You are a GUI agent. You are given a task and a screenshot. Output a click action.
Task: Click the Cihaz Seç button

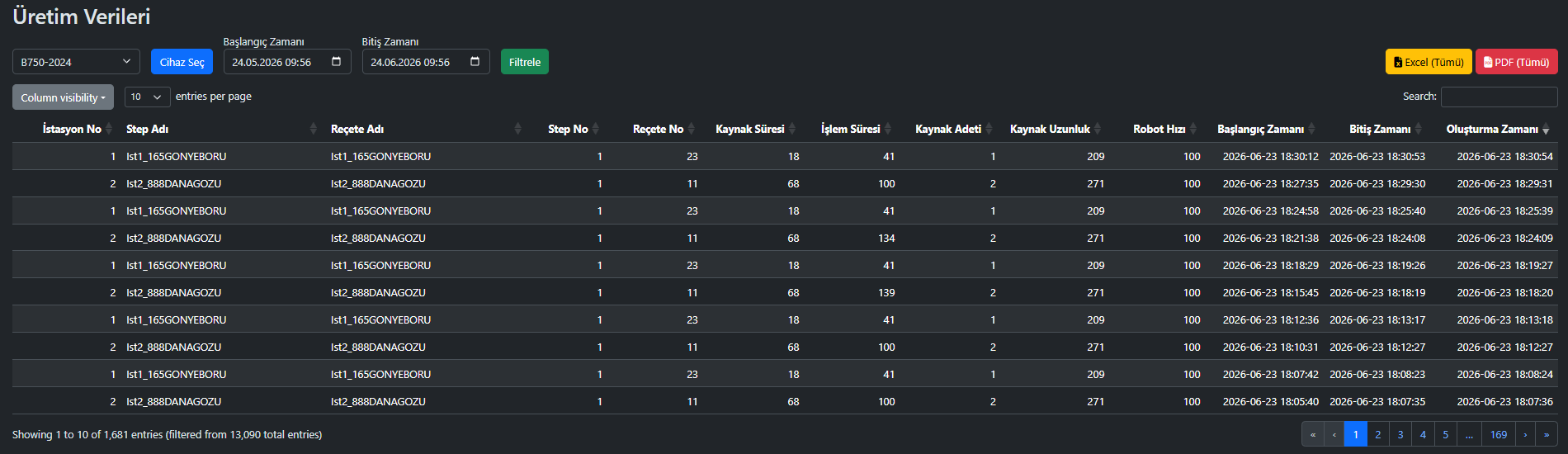[x=182, y=62]
